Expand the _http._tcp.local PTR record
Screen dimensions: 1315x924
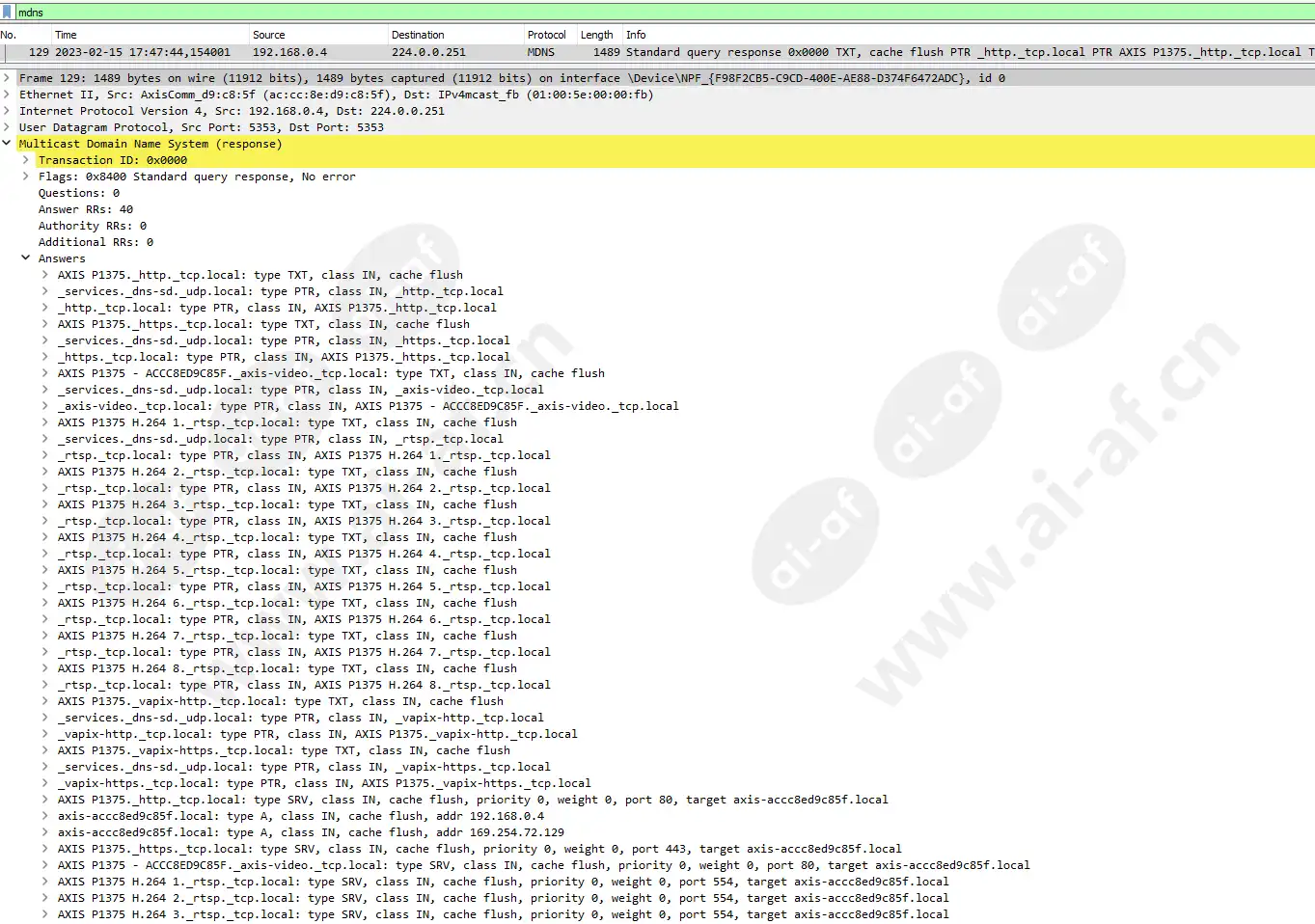coord(45,308)
